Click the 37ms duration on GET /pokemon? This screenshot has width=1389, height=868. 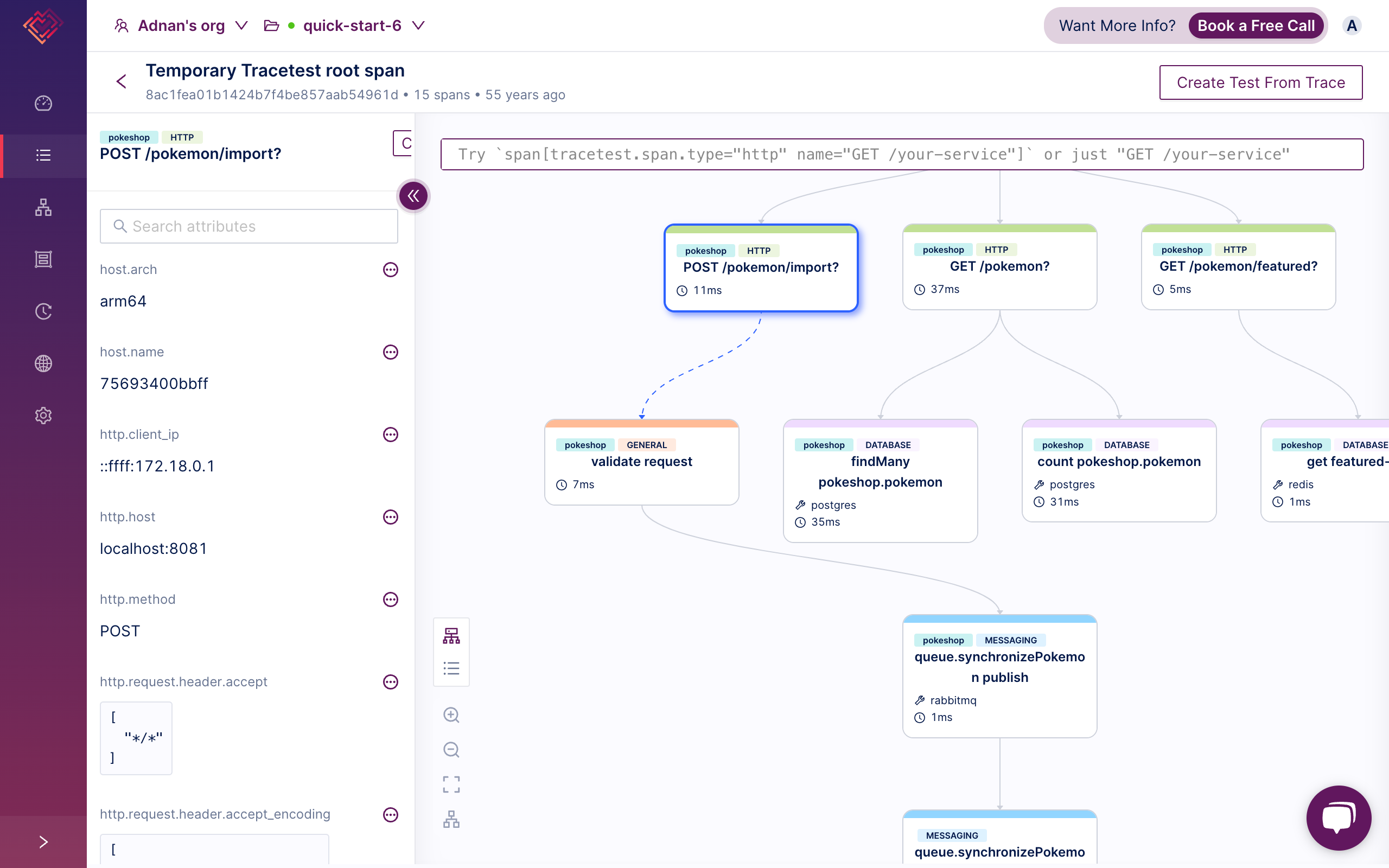[945, 289]
